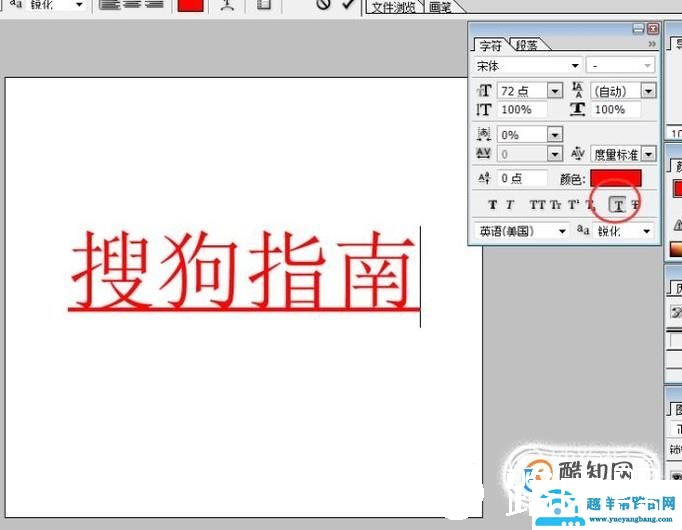The height and width of the screenshot is (530, 682).
Task: Toggle Underline text style button
Action: point(618,204)
